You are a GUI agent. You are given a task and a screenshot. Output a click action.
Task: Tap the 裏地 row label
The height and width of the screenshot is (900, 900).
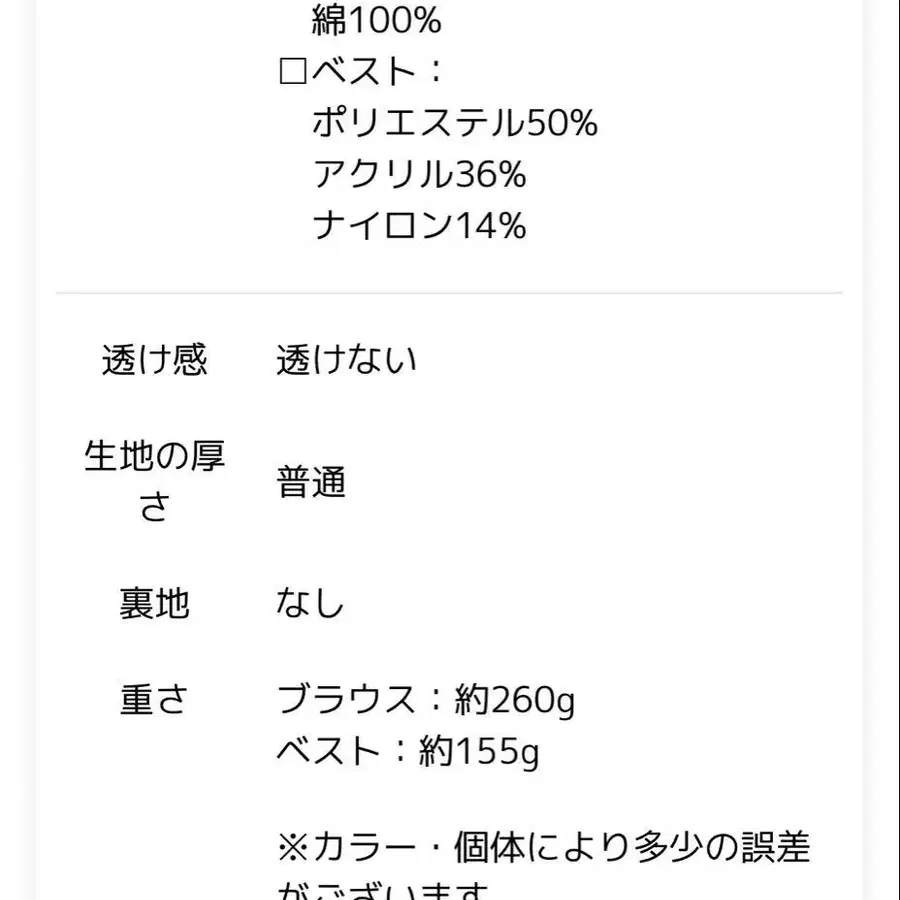click(154, 604)
